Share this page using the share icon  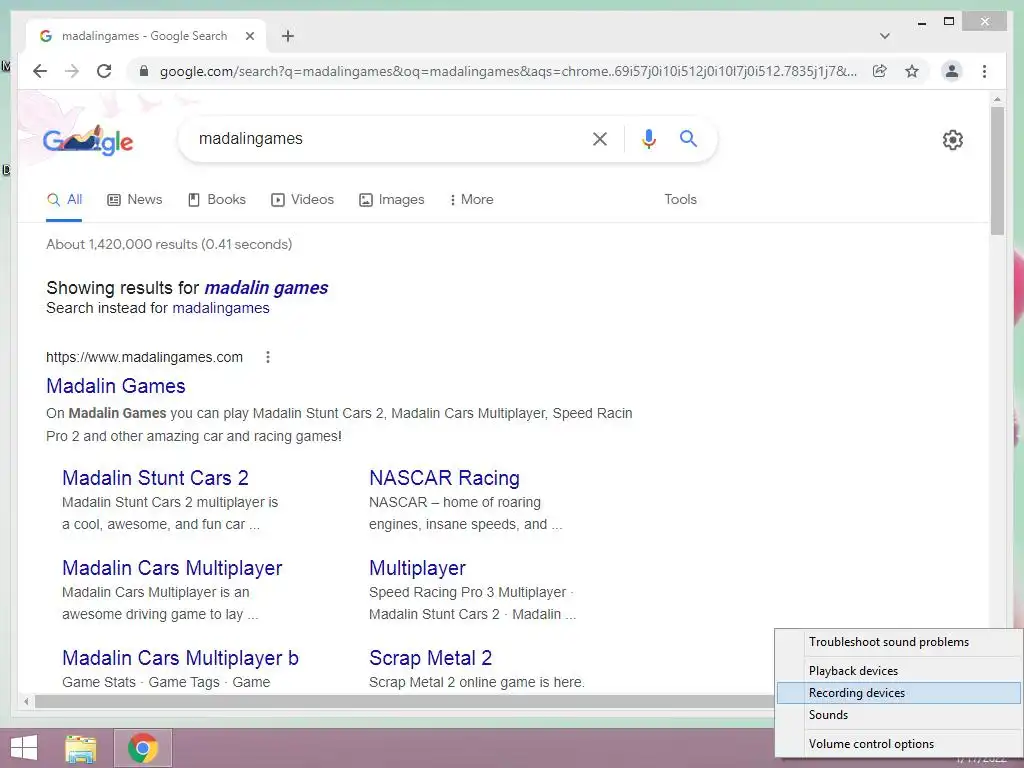point(880,71)
